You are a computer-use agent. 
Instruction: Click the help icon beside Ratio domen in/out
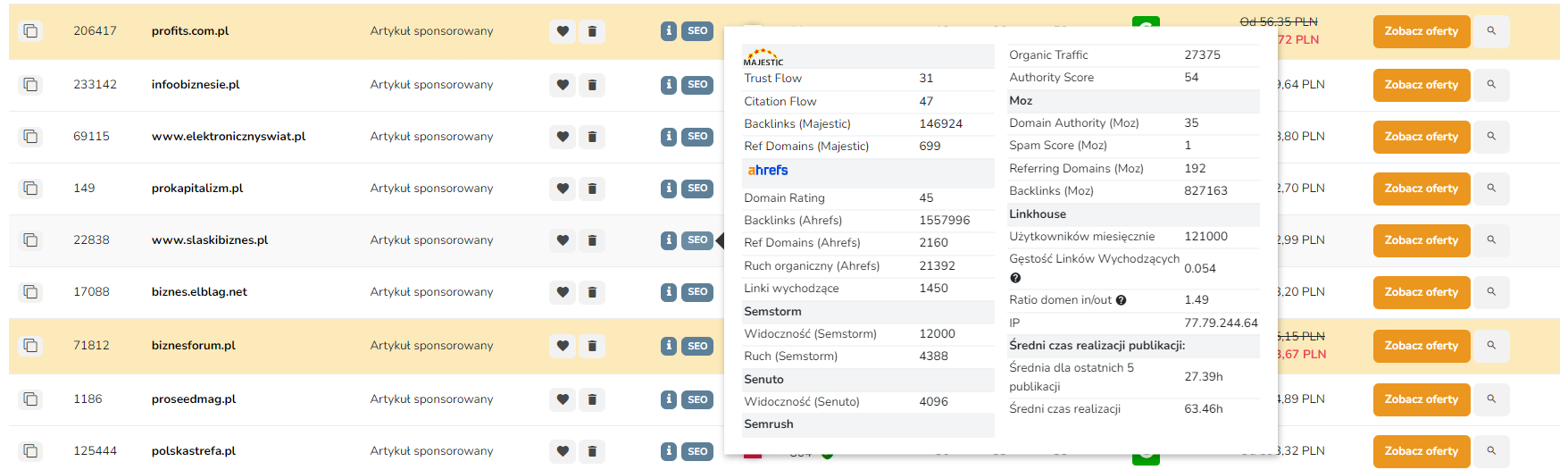tap(1122, 300)
